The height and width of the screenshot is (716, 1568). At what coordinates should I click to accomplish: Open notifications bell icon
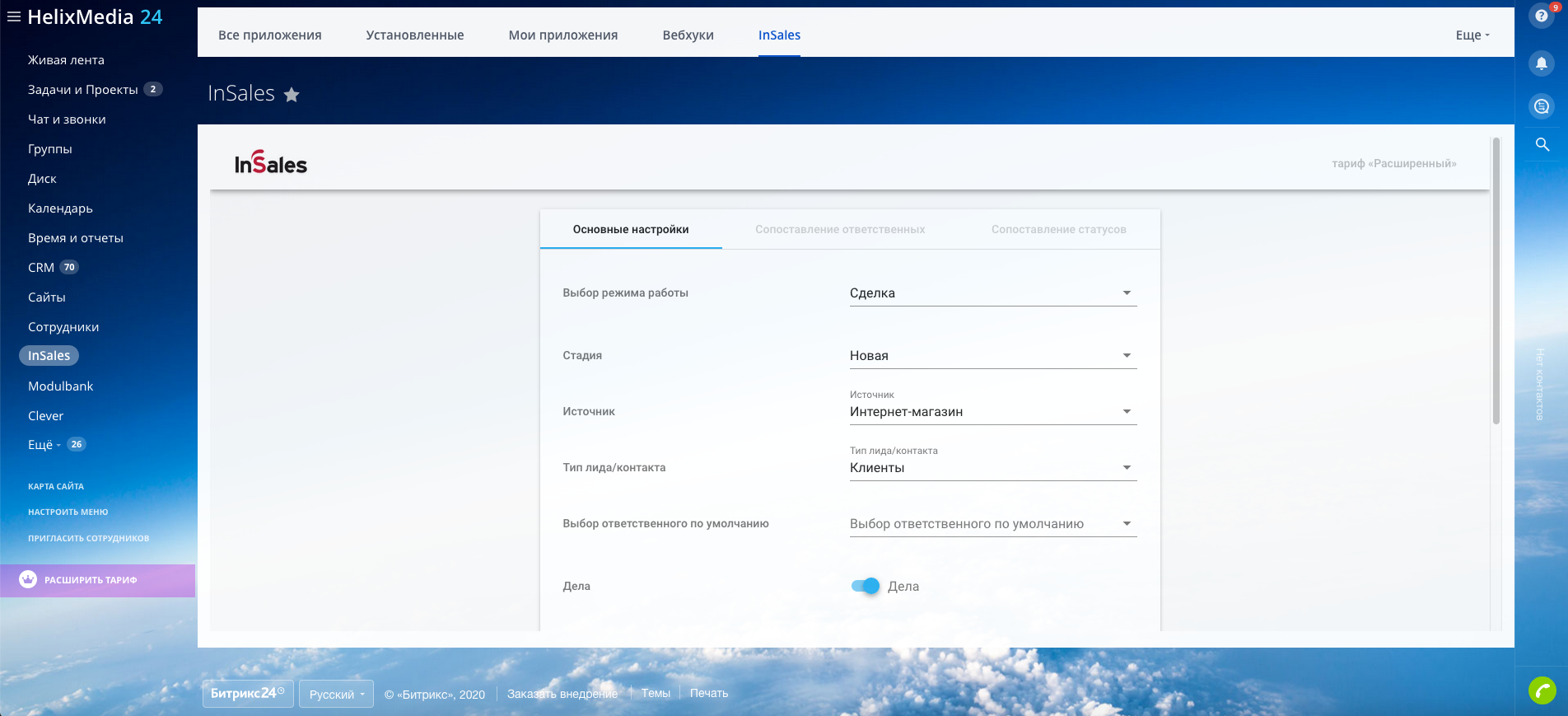[1541, 63]
